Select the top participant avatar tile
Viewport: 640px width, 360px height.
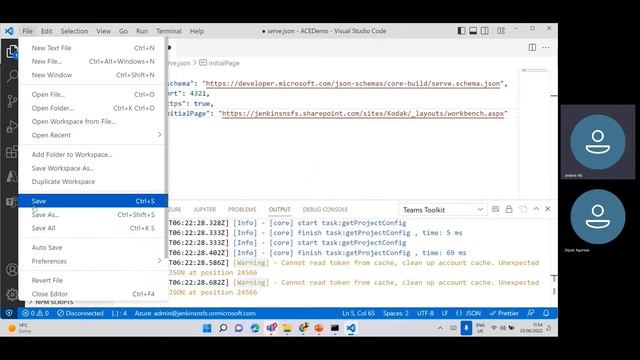point(598,142)
